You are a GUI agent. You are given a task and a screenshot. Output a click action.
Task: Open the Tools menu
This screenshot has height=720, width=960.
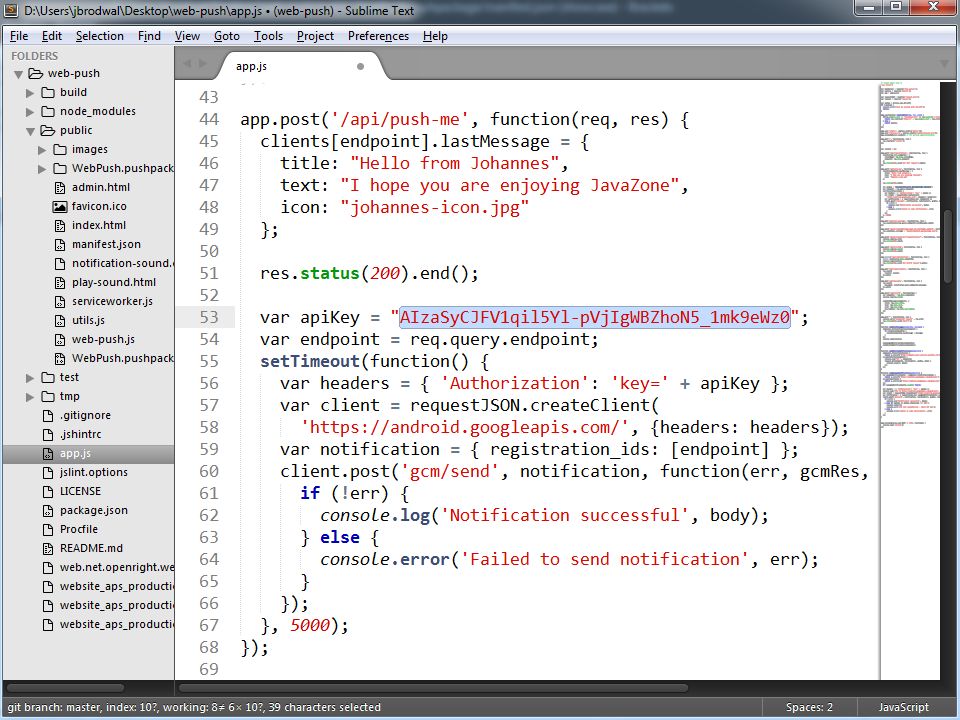tap(268, 36)
